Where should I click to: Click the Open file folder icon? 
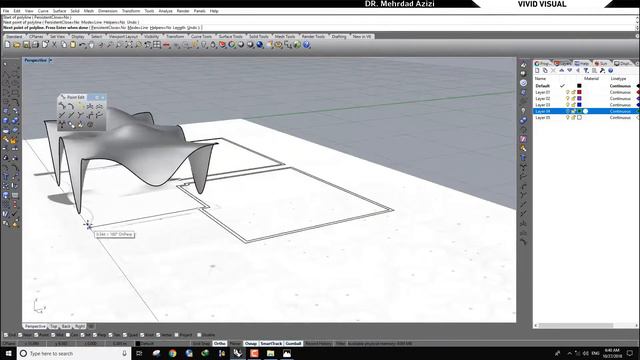pyautogui.click(x=17, y=44)
